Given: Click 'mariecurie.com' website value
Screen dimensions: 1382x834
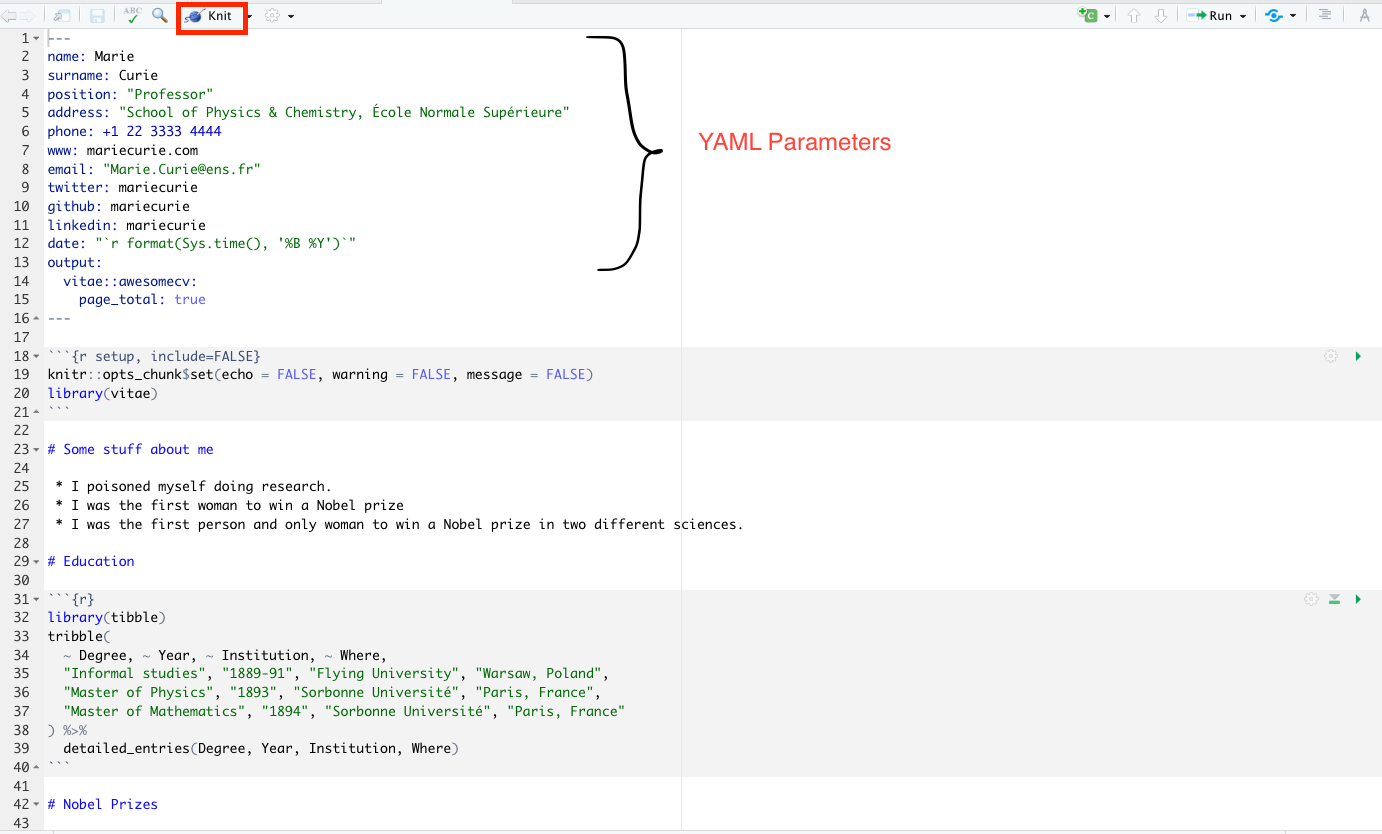Looking at the screenshot, I should (x=142, y=150).
